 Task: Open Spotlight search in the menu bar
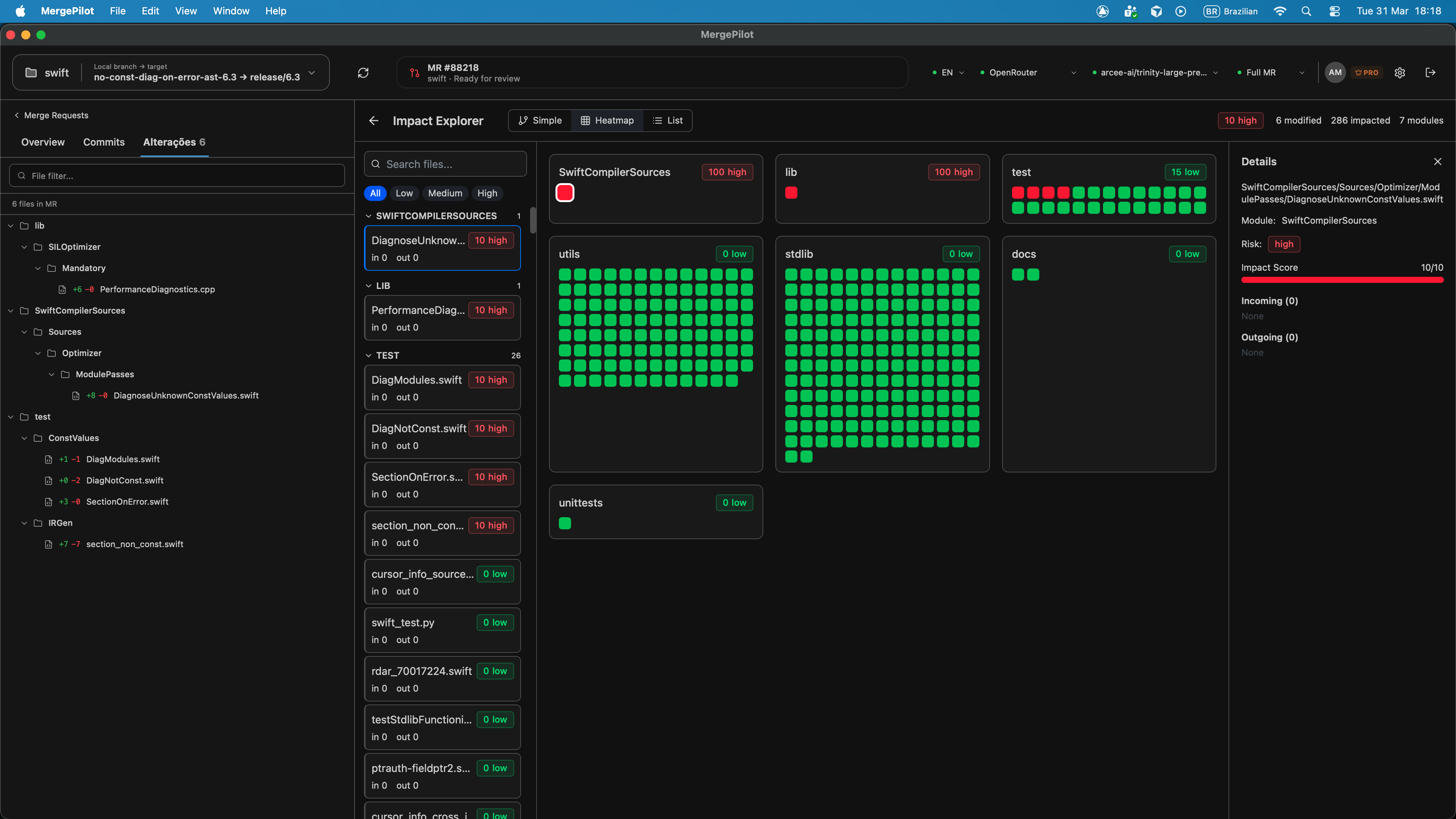point(1307,11)
